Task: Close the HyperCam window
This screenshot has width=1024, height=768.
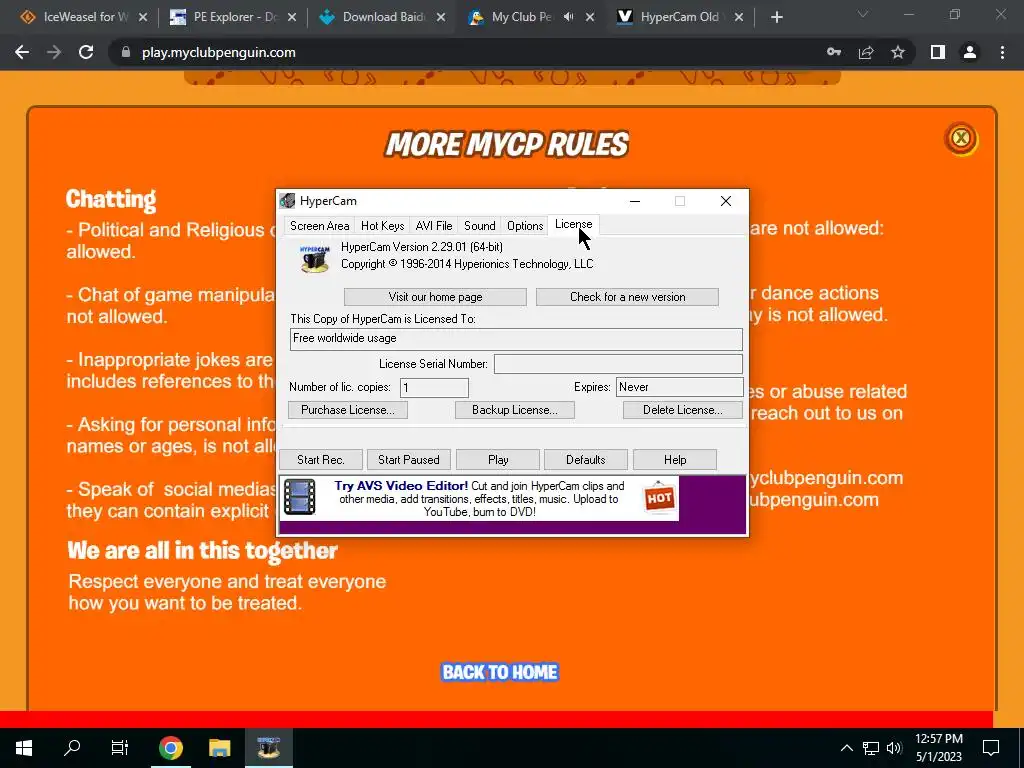Action: [726, 201]
